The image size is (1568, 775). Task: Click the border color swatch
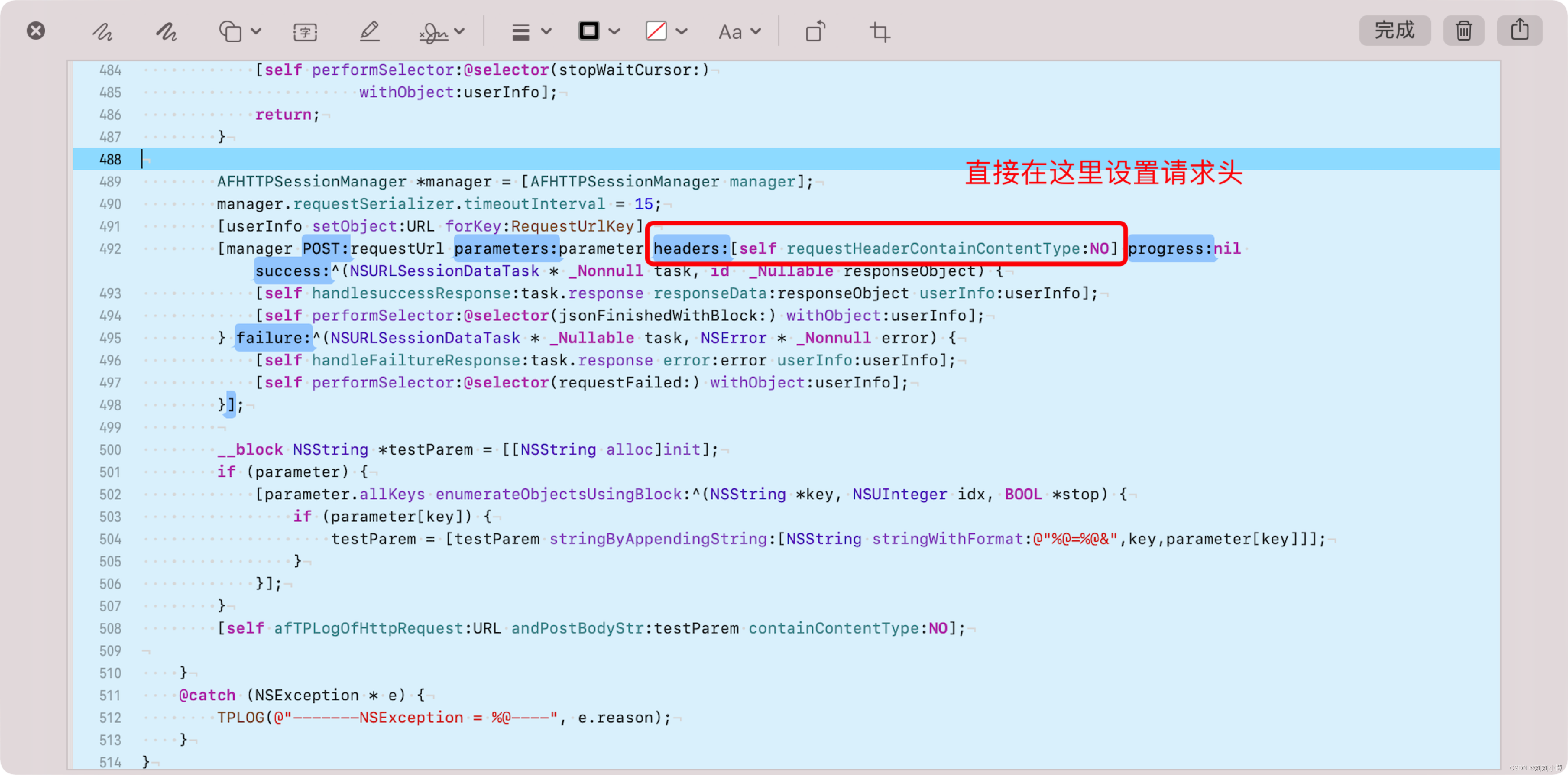589,31
